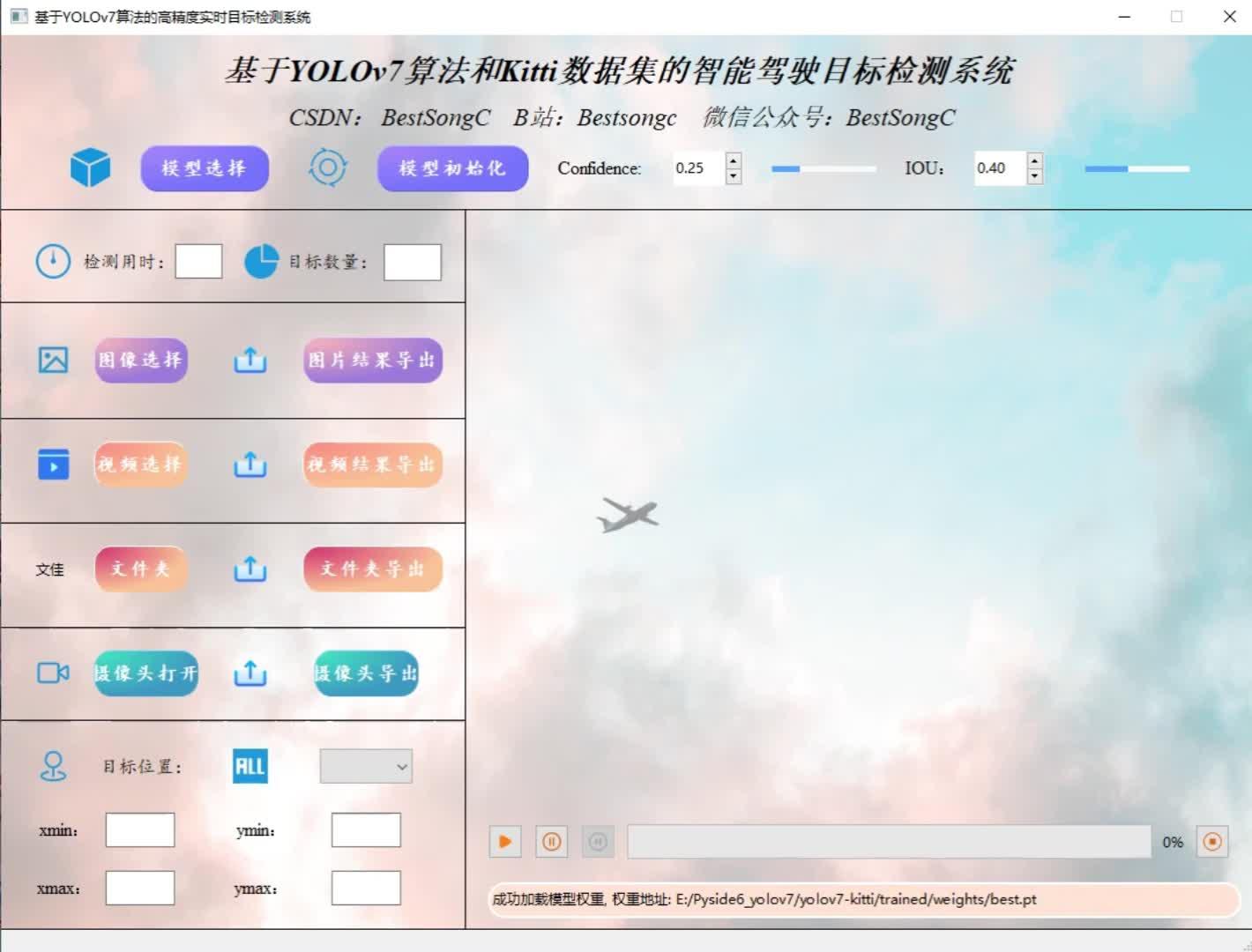
Task: Decrease IOU using the down stepper
Action: click(1033, 175)
